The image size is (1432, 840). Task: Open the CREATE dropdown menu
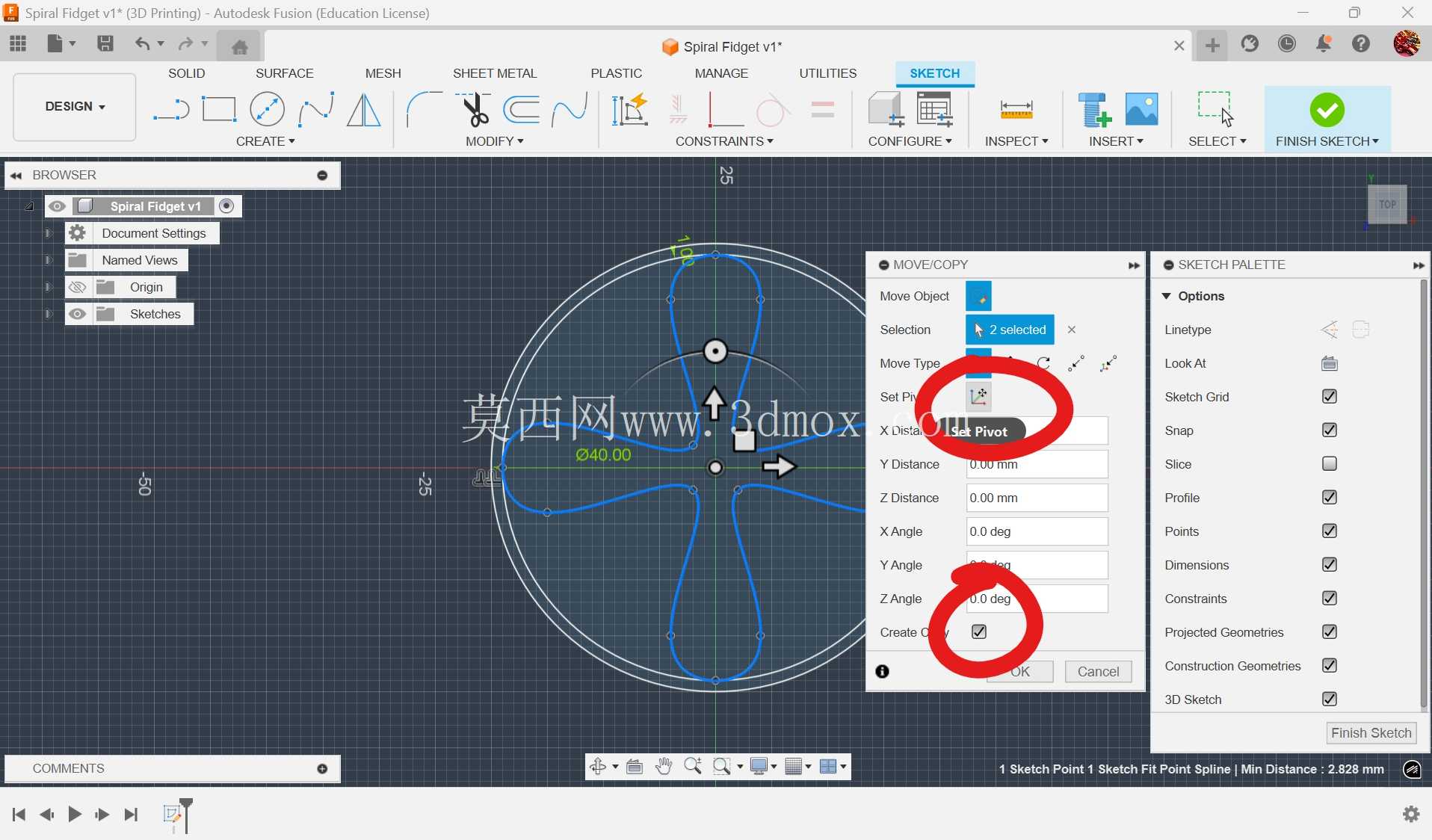pyautogui.click(x=265, y=141)
